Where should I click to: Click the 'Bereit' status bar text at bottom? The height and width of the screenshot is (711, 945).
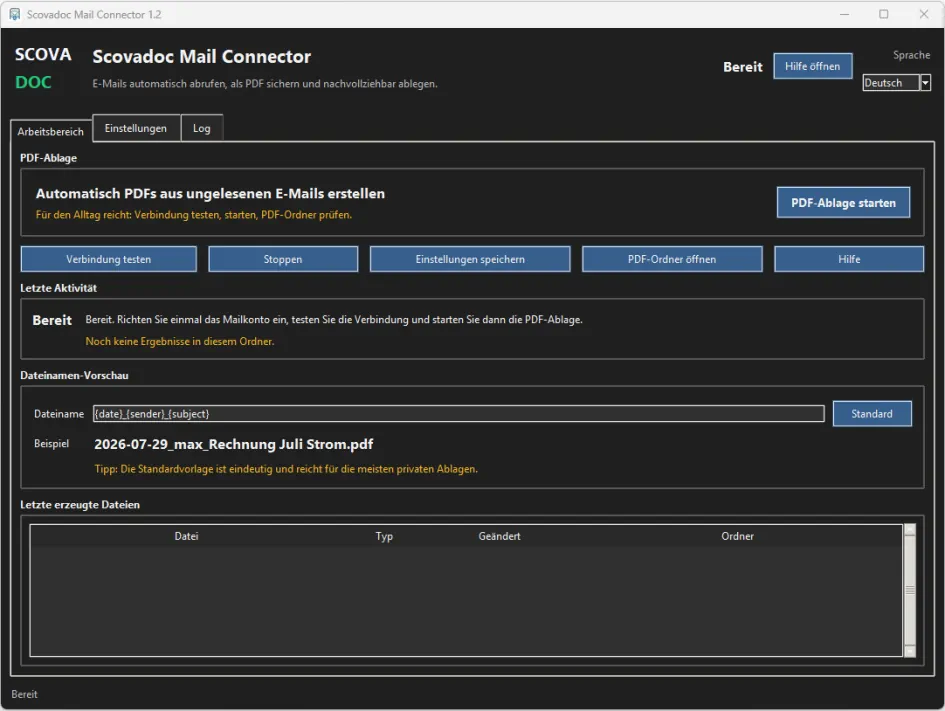[x=24, y=694]
